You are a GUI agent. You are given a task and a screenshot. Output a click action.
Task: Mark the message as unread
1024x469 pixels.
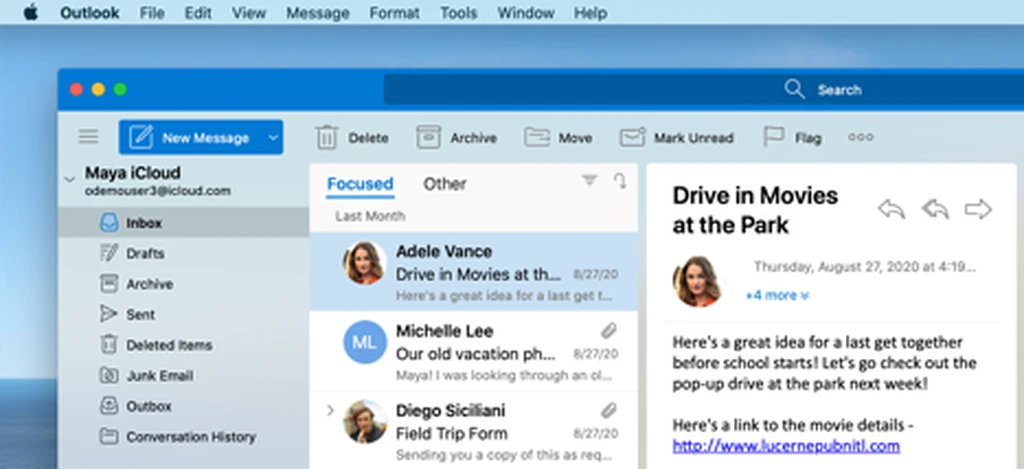[x=677, y=138]
